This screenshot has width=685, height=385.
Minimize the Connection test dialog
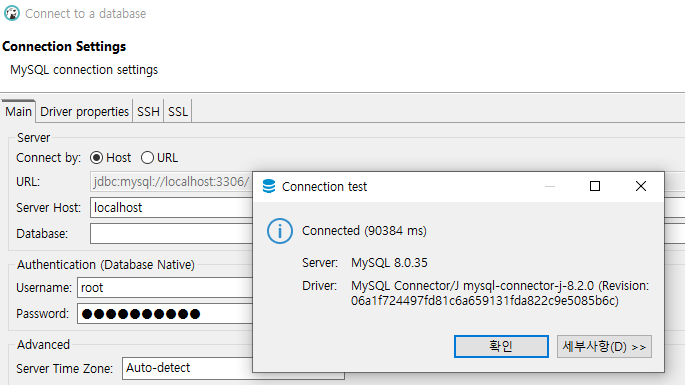[550, 186]
